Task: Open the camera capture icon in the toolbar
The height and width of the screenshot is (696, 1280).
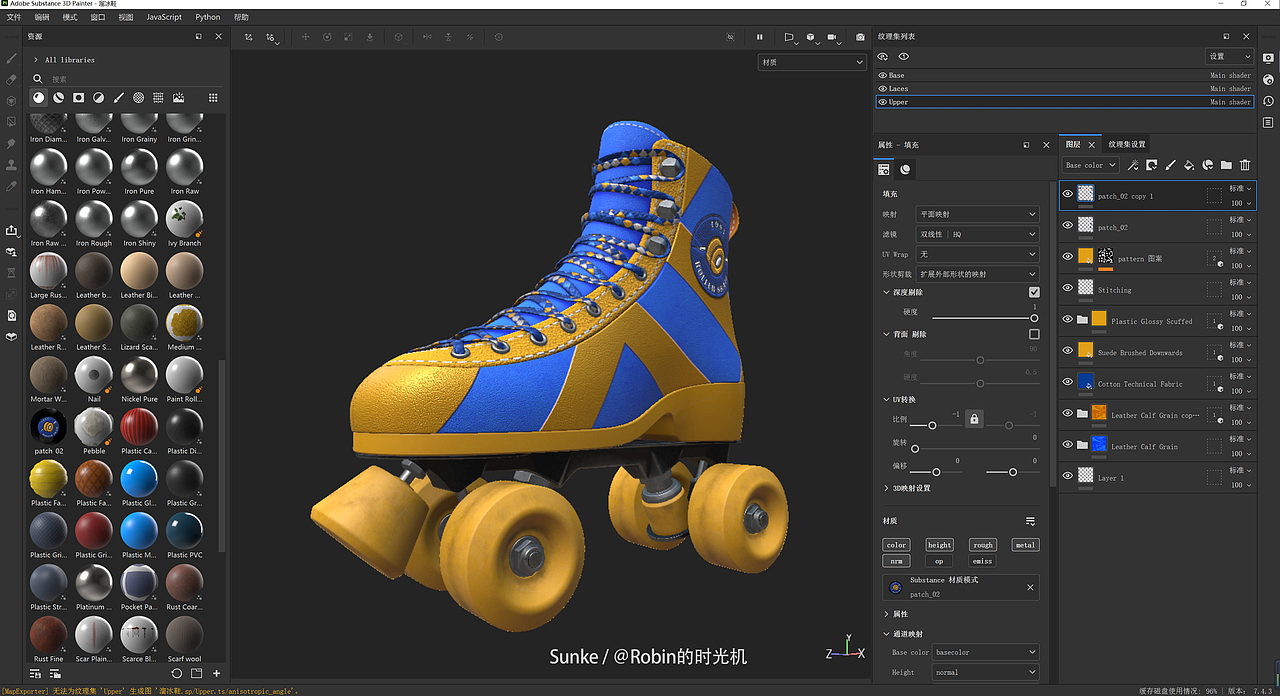Action: click(x=860, y=37)
